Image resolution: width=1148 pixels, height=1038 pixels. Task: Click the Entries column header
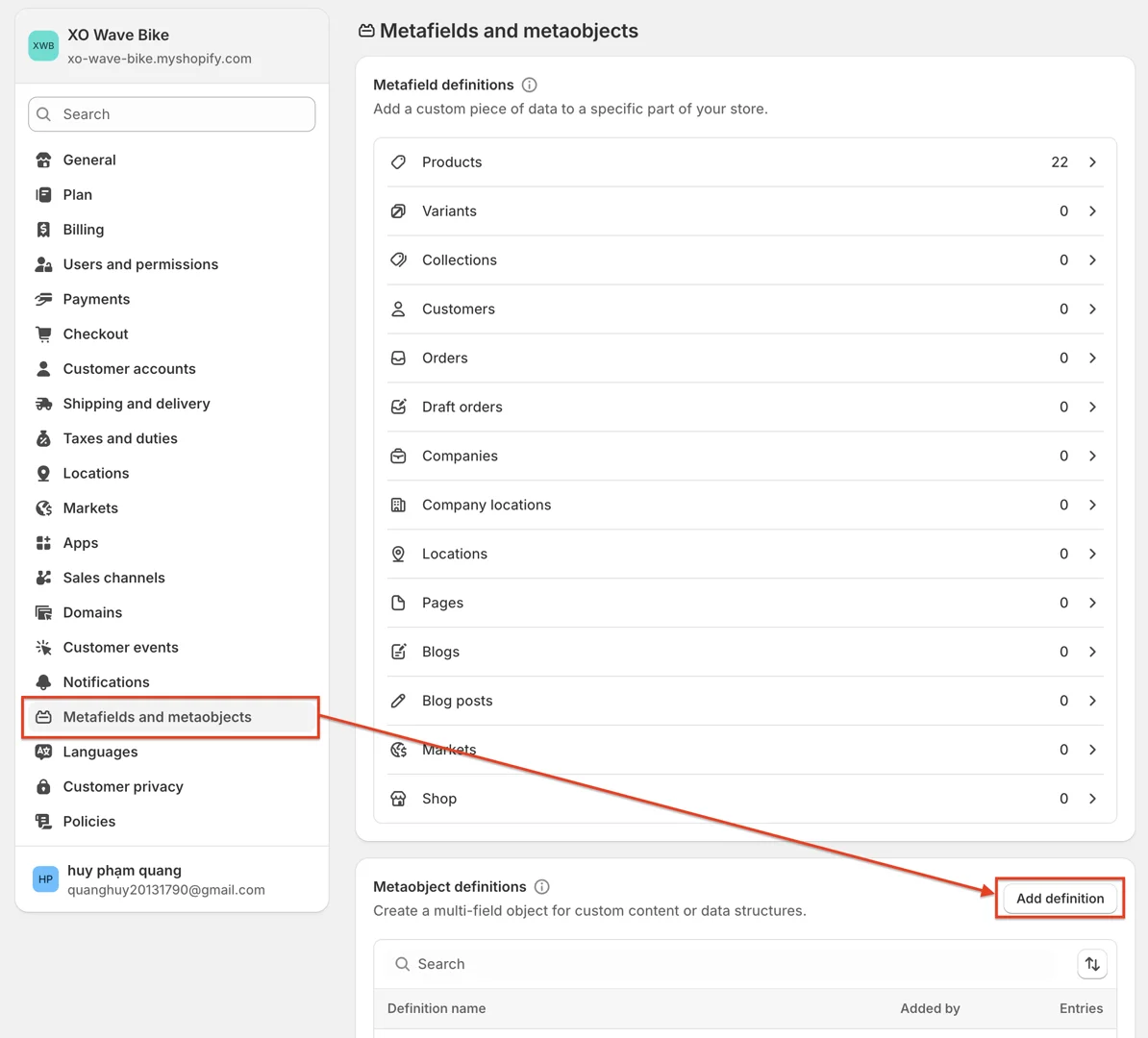1081,1009
